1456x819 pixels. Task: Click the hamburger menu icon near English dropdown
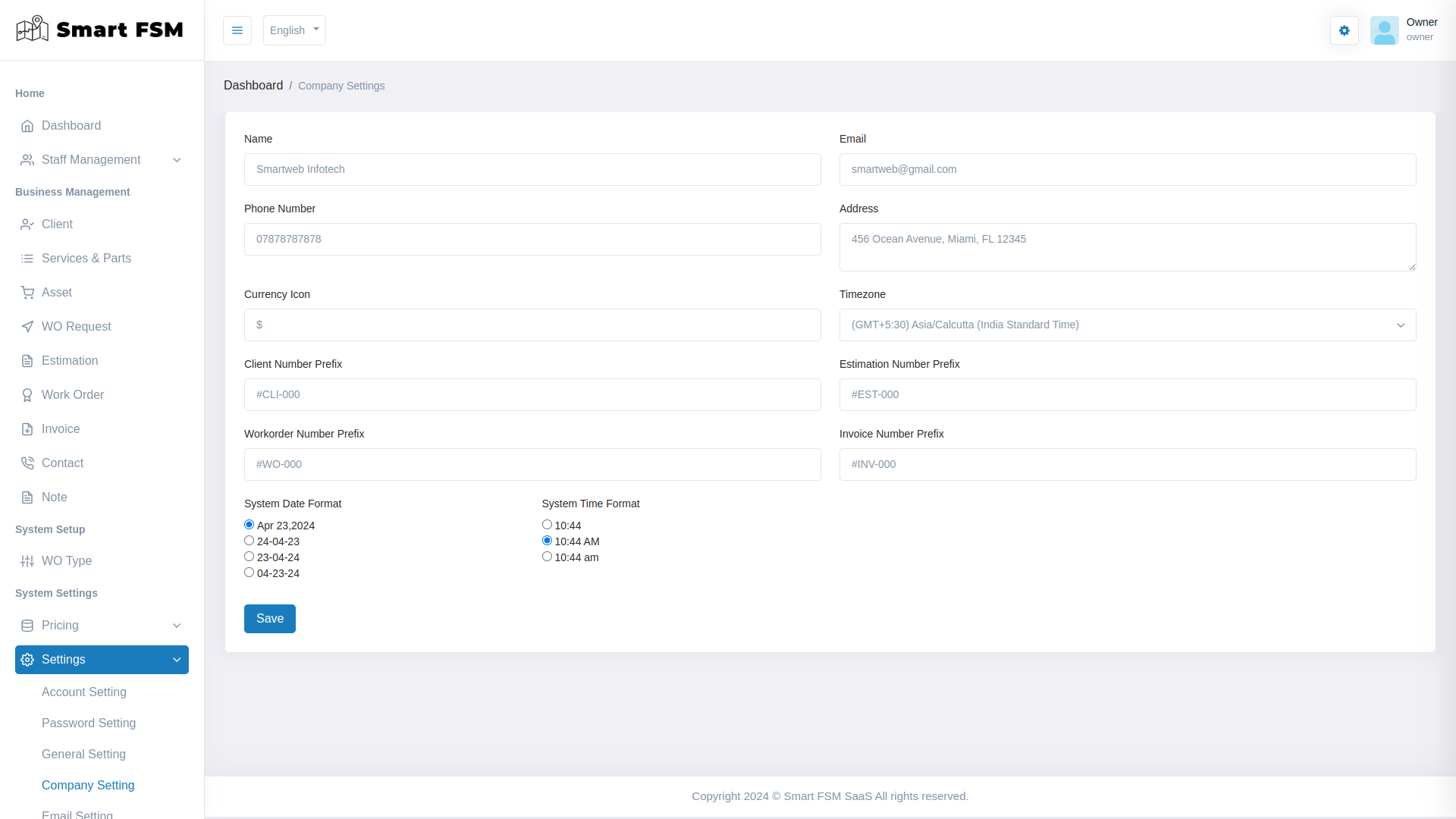click(x=237, y=30)
